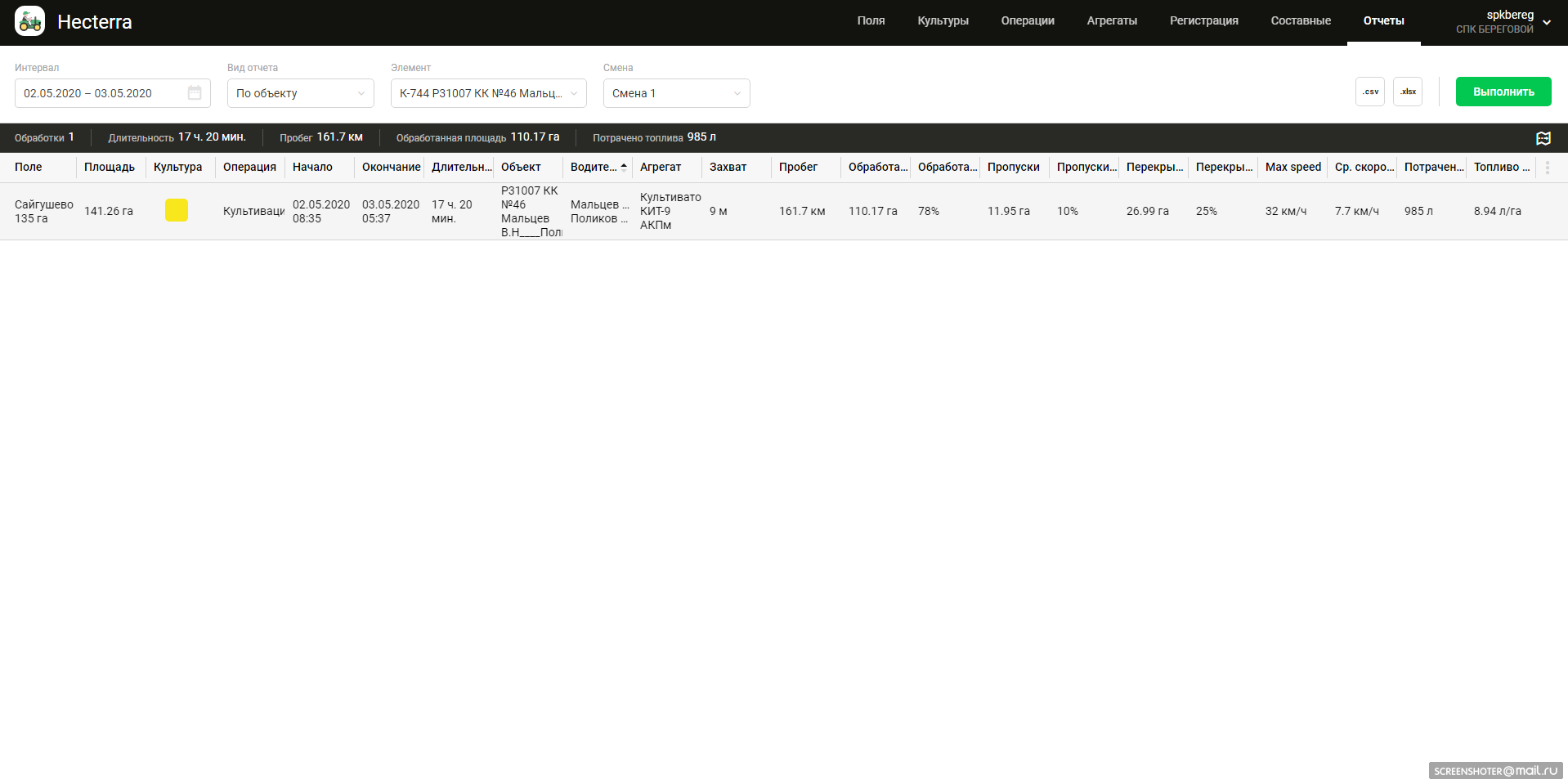The image size is (1568, 784).
Task: Open the Смена 1 dropdown
Action: (x=676, y=93)
